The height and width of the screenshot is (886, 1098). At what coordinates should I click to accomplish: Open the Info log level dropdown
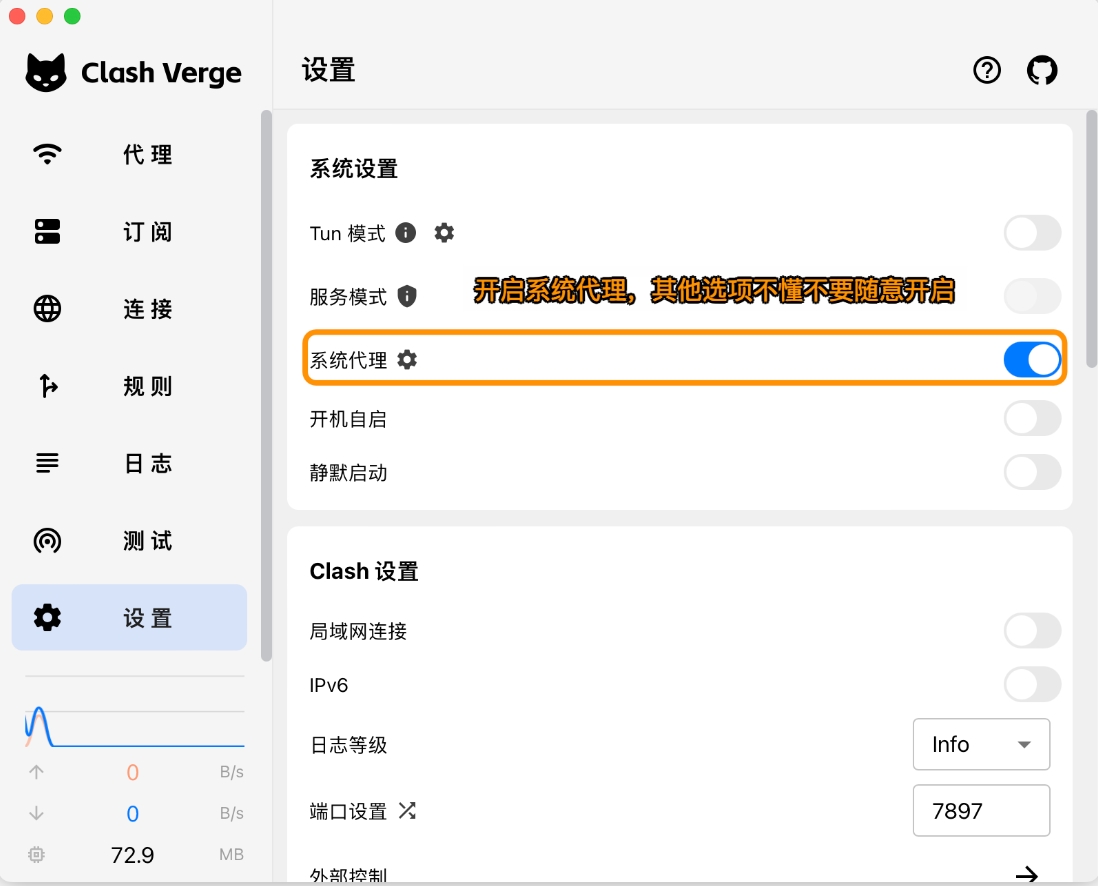click(981, 744)
